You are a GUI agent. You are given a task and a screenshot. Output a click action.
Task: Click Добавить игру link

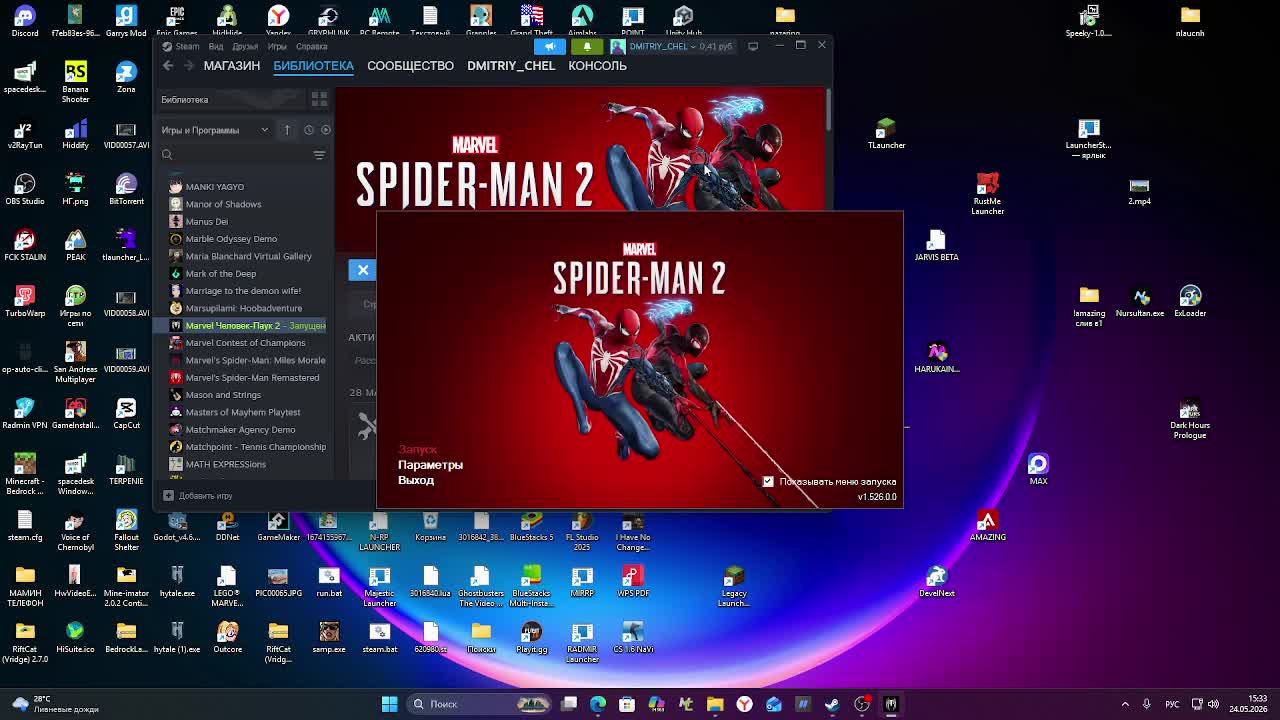point(206,496)
